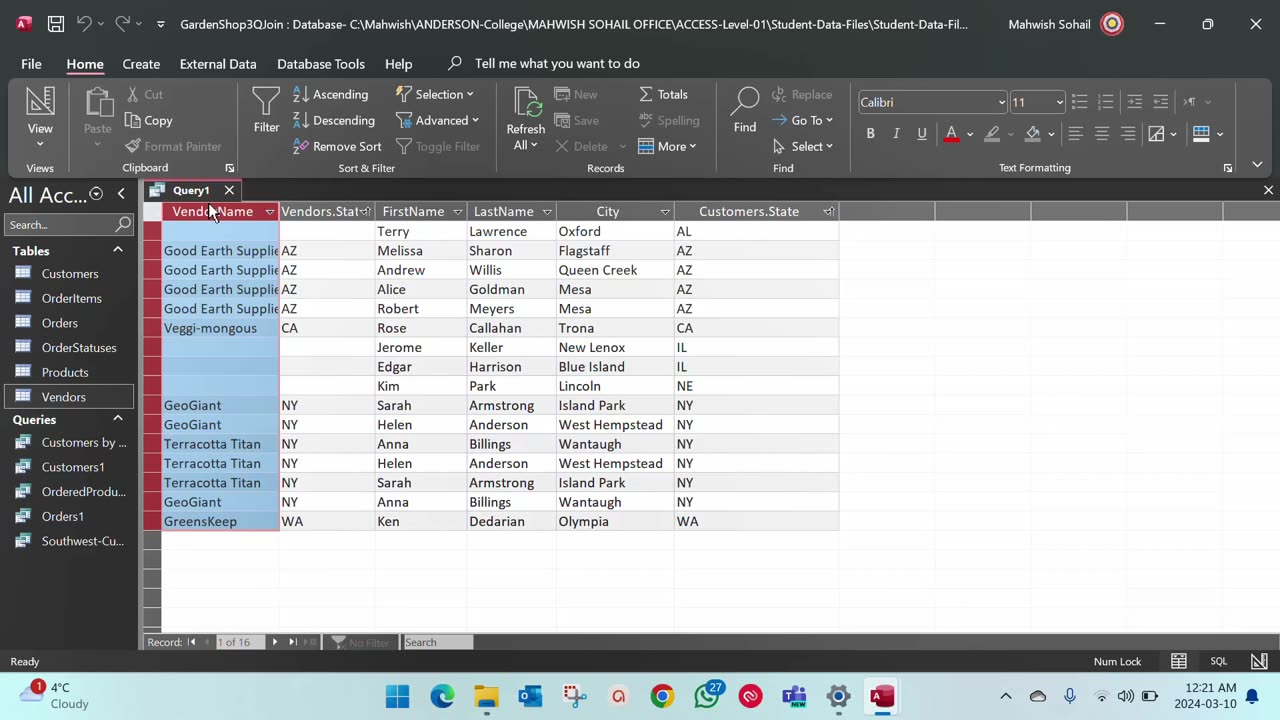Image resolution: width=1280 pixels, height=720 pixels.
Task: Collapse the Tables group in navigation pane
Action: [x=117, y=250]
